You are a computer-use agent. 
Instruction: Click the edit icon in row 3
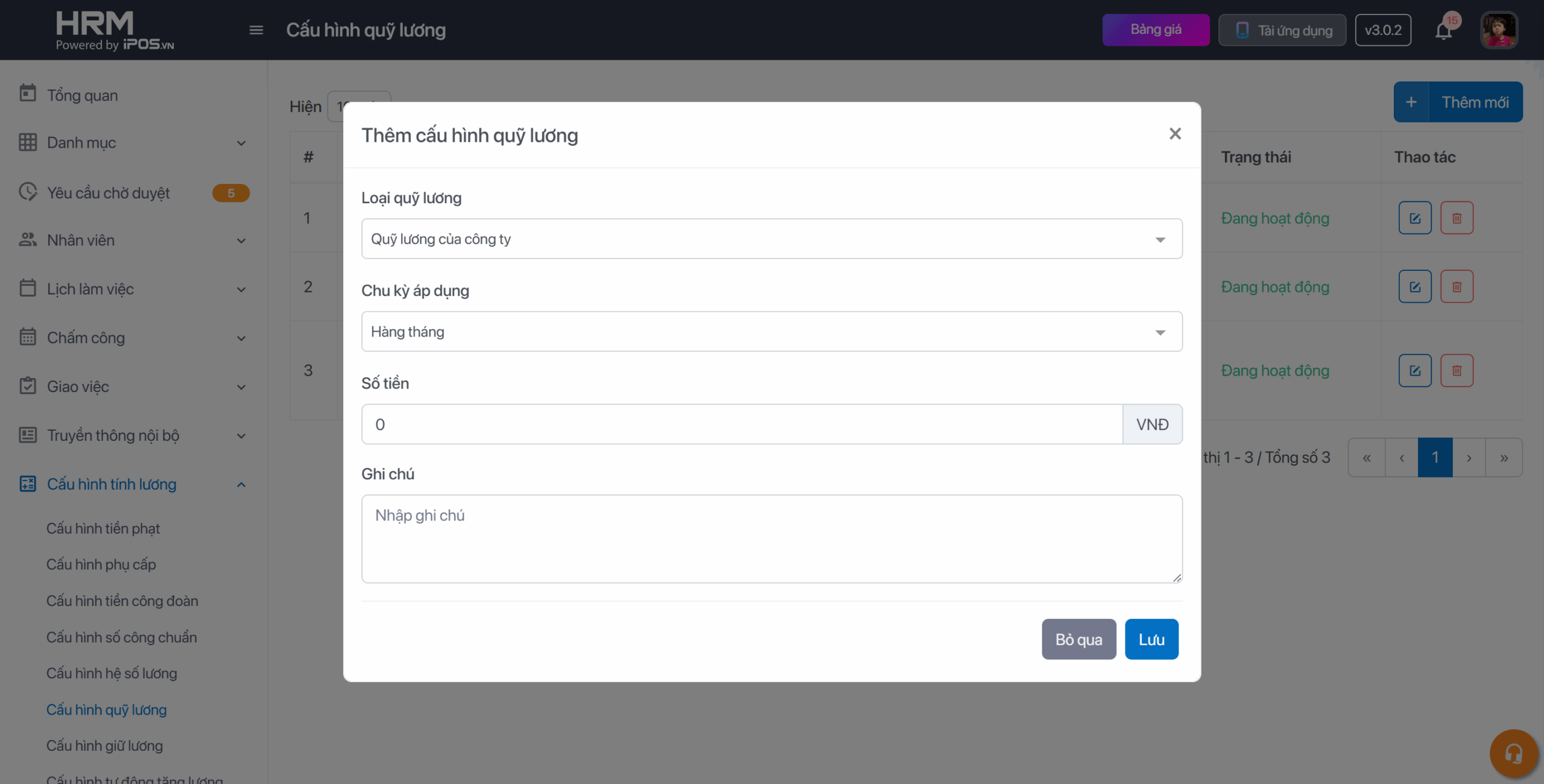(1414, 370)
